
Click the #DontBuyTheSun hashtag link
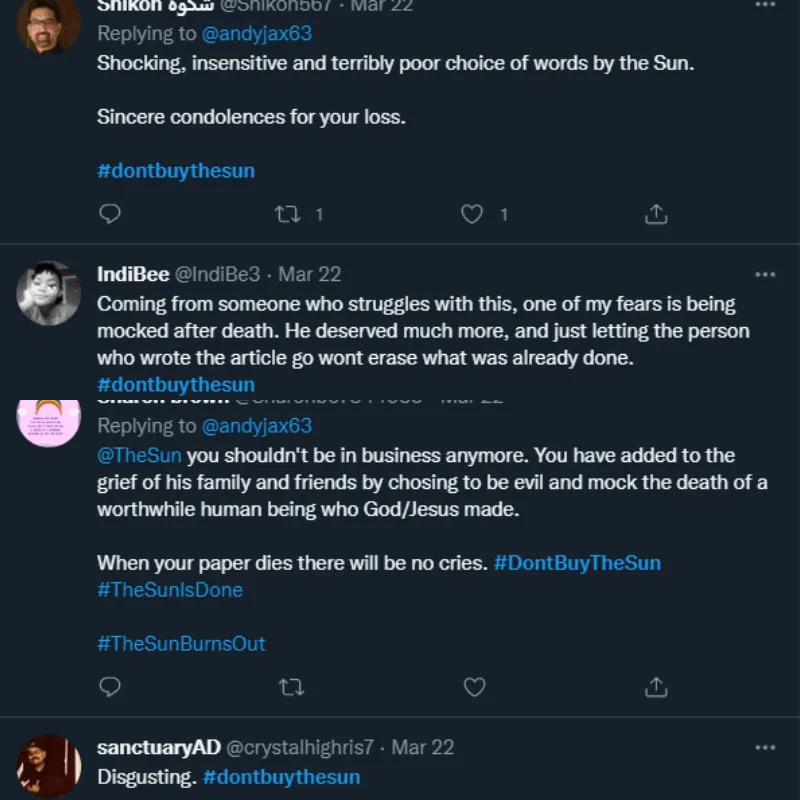[577, 563]
